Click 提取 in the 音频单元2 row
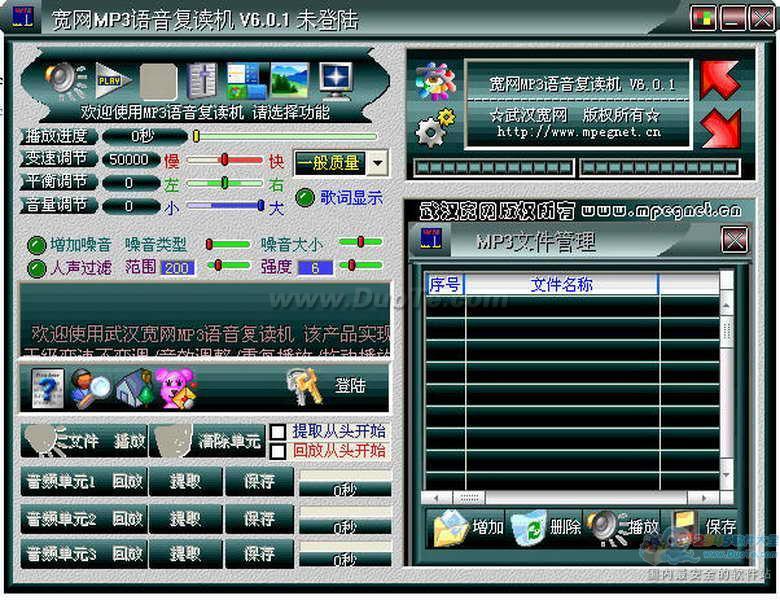 (186, 519)
